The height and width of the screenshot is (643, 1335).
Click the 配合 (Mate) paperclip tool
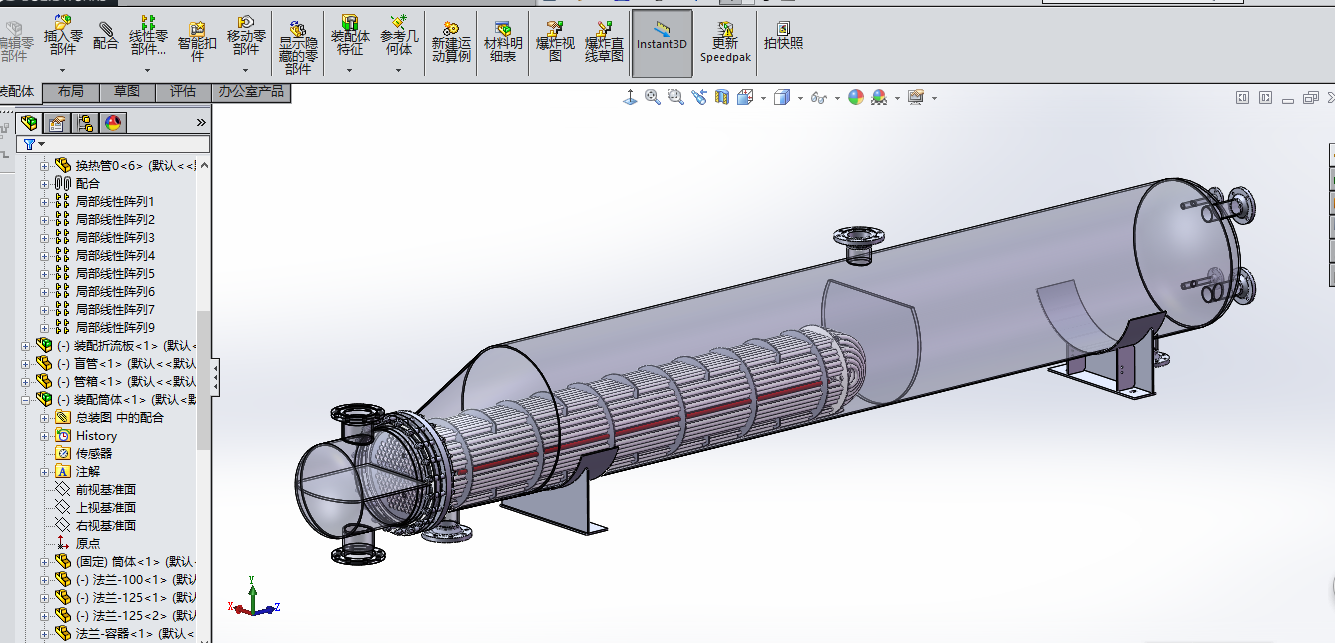[x=105, y=35]
